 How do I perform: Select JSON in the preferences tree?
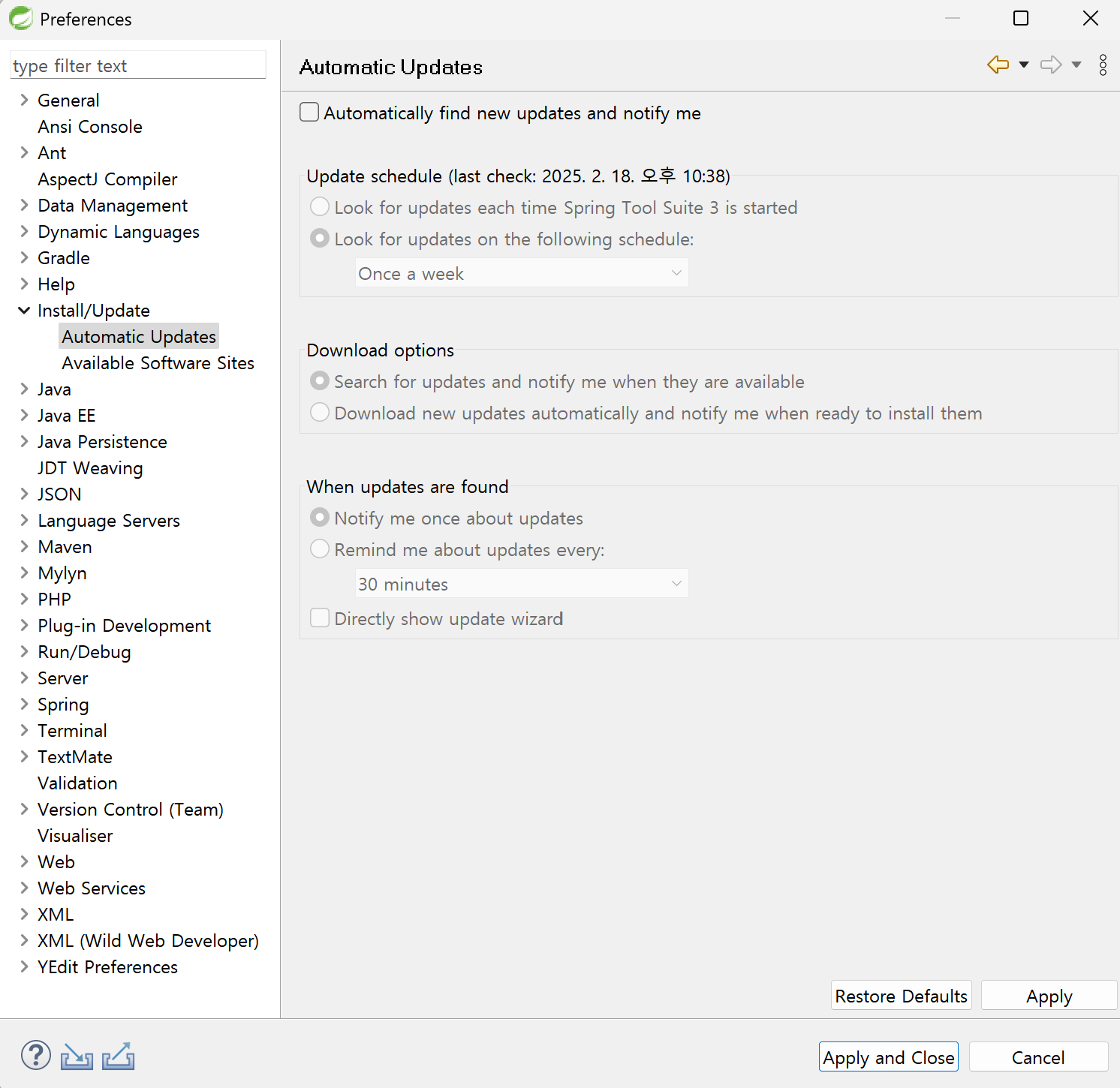(59, 494)
